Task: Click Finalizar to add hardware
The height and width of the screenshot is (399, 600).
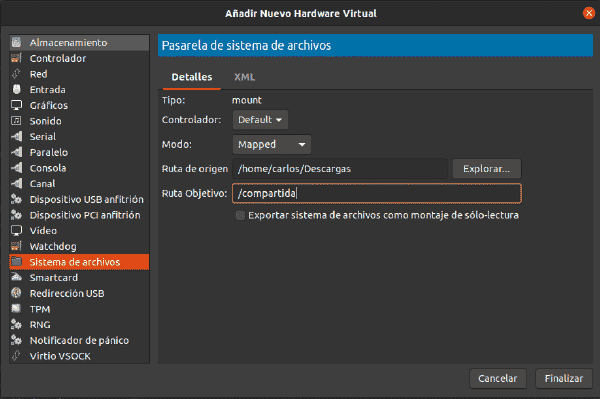Action: pos(564,378)
